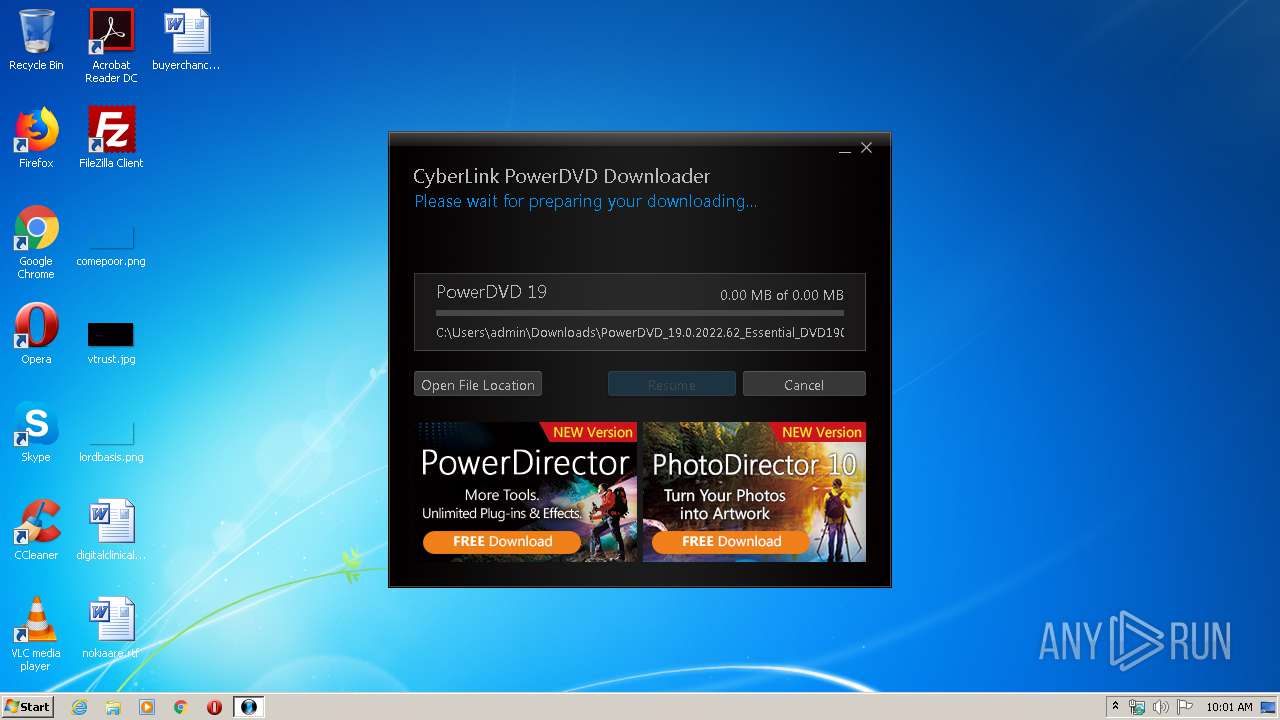Image resolution: width=1280 pixels, height=720 pixels.
Task: Open the Recycle Bin desktop icon
Action: 36,40
